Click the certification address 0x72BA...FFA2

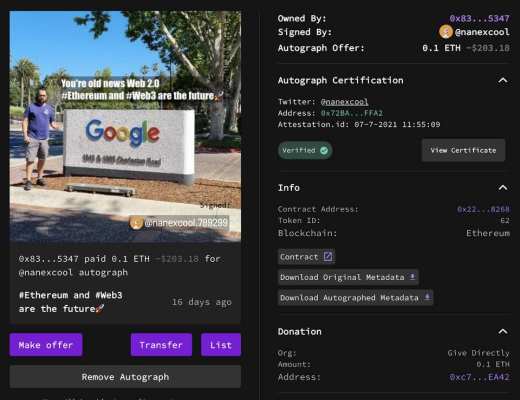click(x=352, y=113)
